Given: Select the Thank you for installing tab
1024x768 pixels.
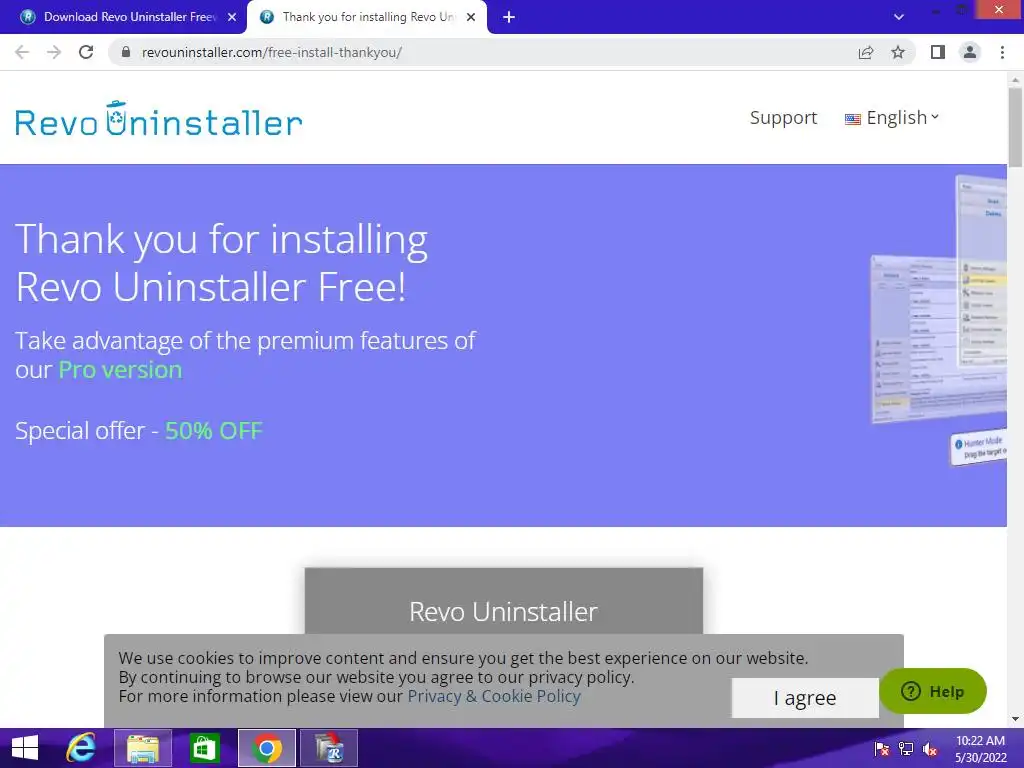Looking at the screenshot, I should pos(366,17).
